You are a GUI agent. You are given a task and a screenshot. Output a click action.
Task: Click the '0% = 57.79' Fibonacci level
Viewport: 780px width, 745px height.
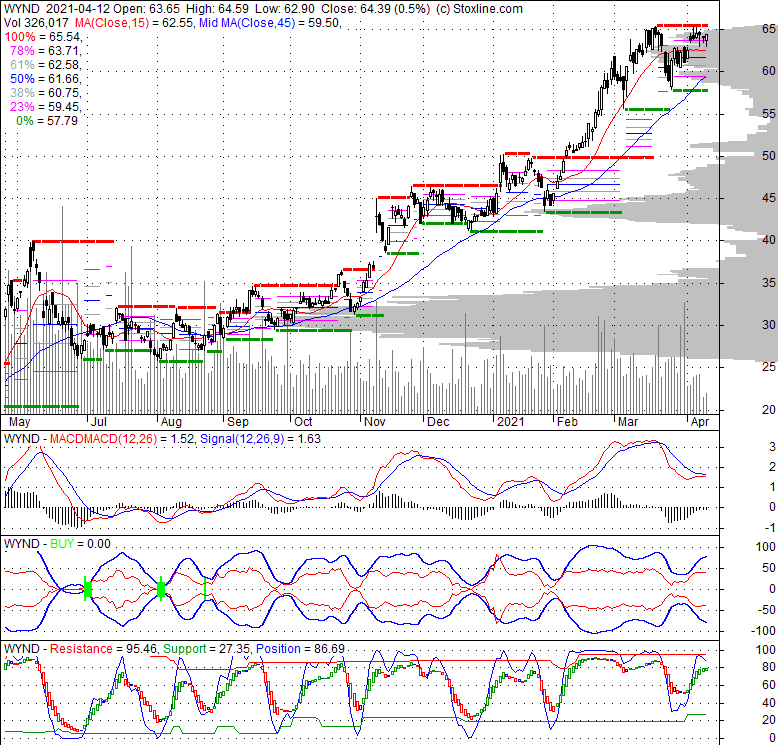pyautogui.click(x=47, y=120)
